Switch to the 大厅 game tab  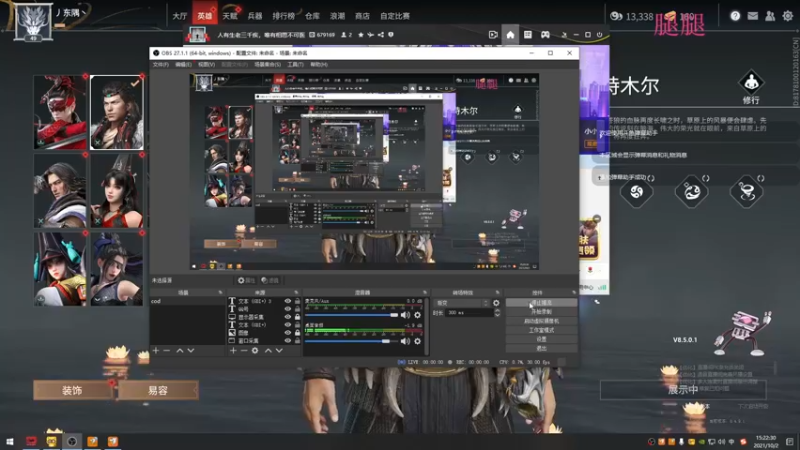coord(180,16)
